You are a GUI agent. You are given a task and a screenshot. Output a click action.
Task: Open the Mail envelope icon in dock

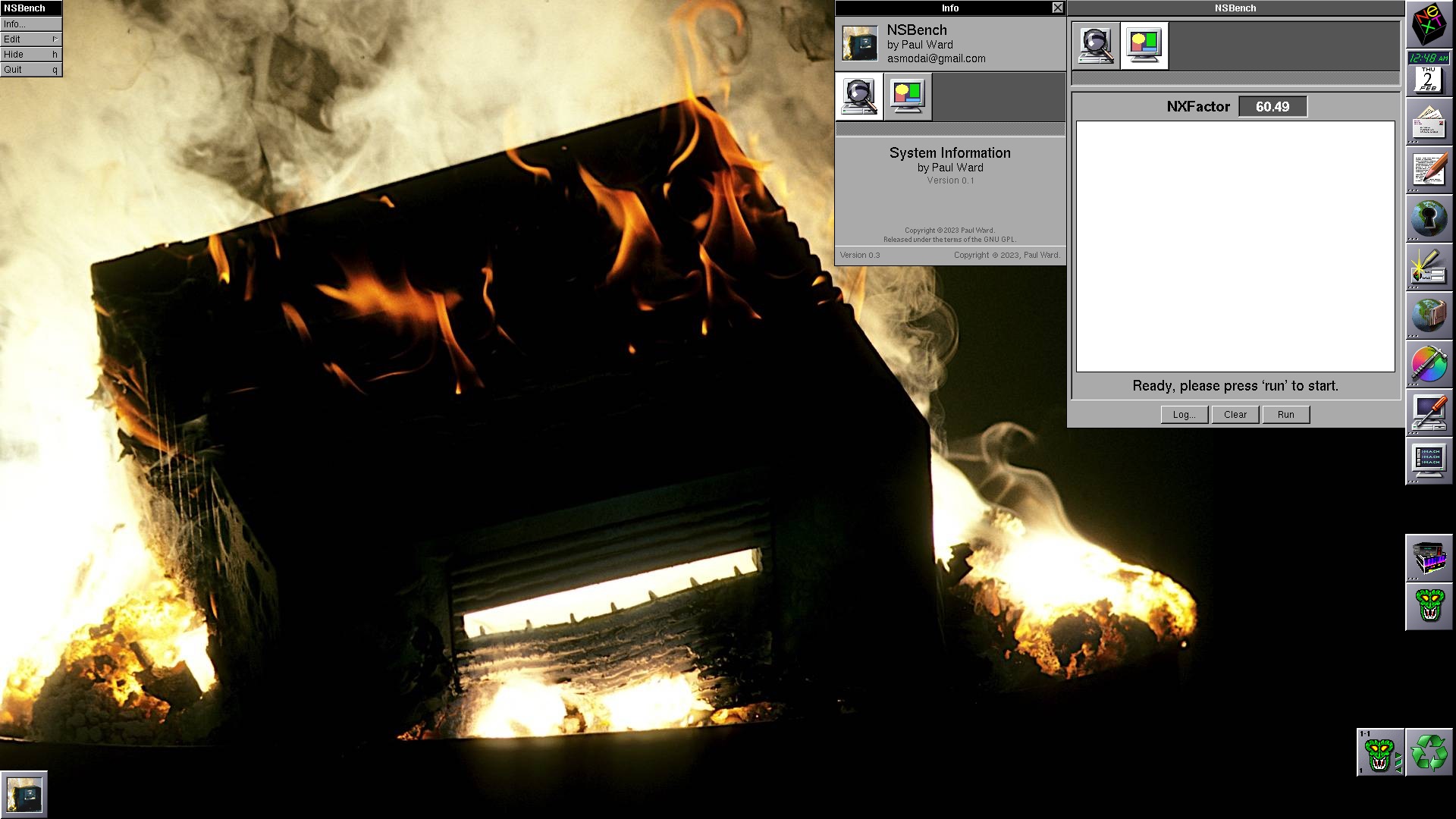pyautogui.click(x=1429, y=121)
